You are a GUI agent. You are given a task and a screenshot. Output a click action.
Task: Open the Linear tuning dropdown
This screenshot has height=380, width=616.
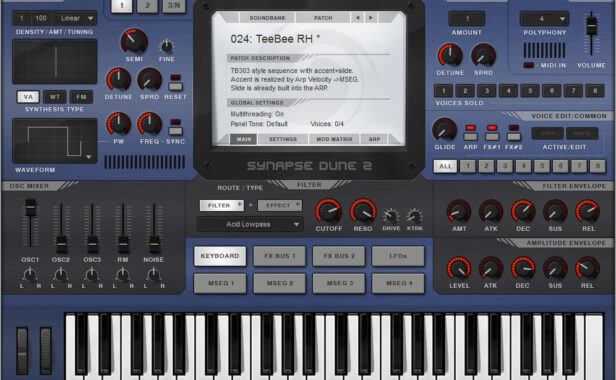point(75,18)
